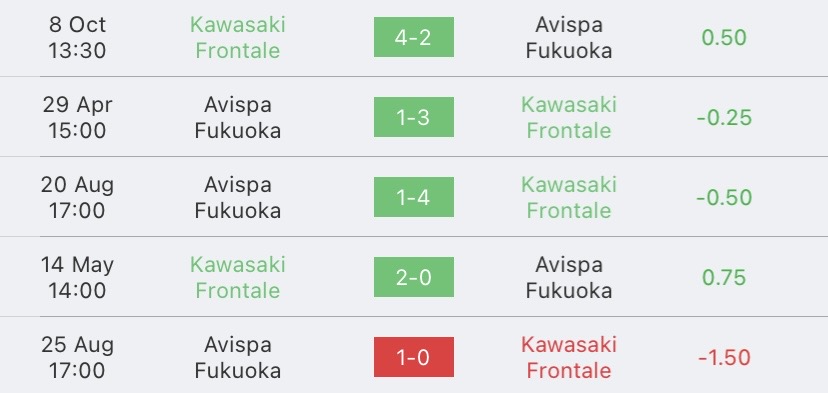Image resolution: width=828 pixels, height=393 pixels.
Task: Select Kawasaki Frontale in the 29 Apr match
Action: [x=569, y=117]
